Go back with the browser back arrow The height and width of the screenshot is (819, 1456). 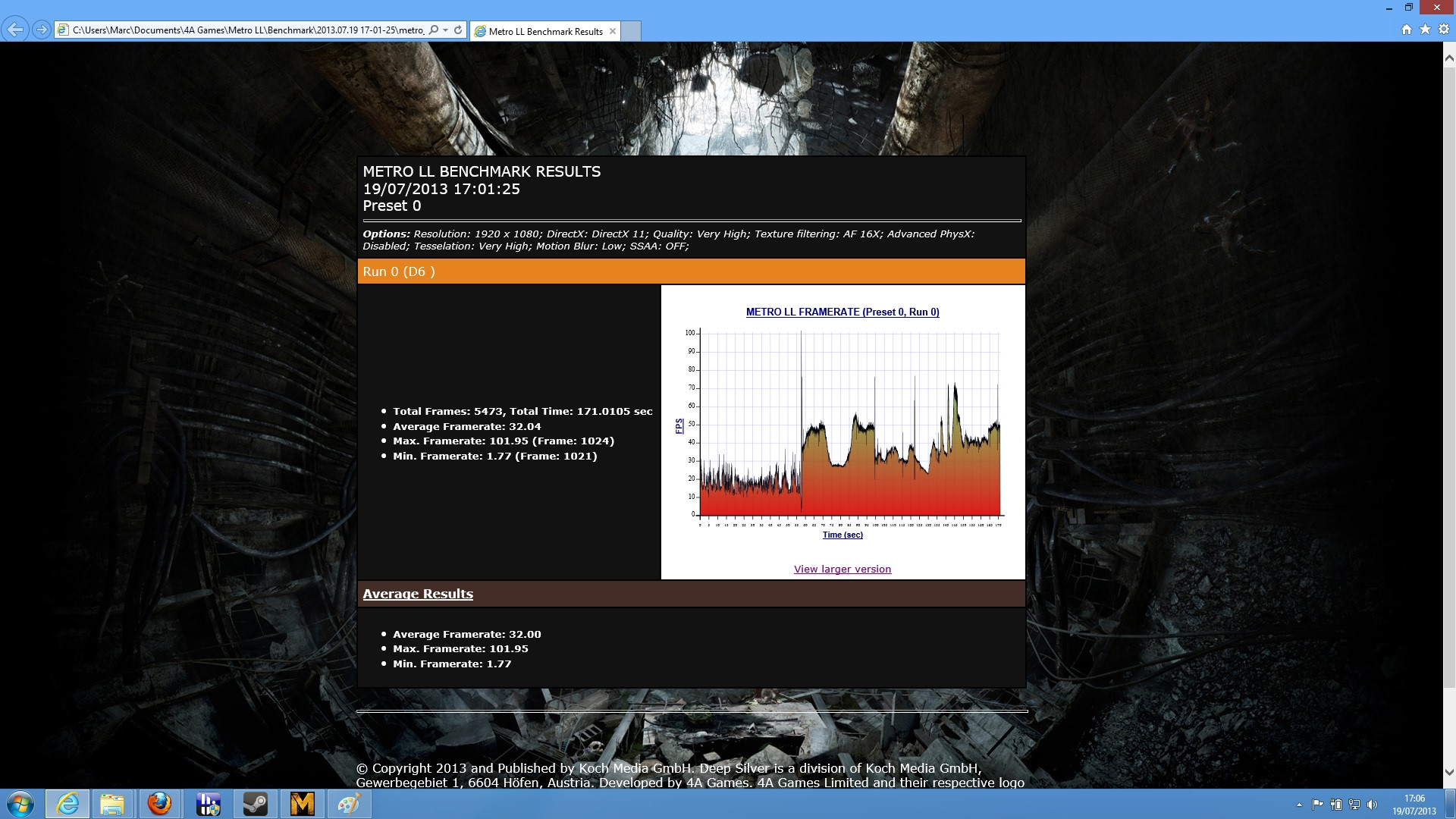tap(15, 30)
